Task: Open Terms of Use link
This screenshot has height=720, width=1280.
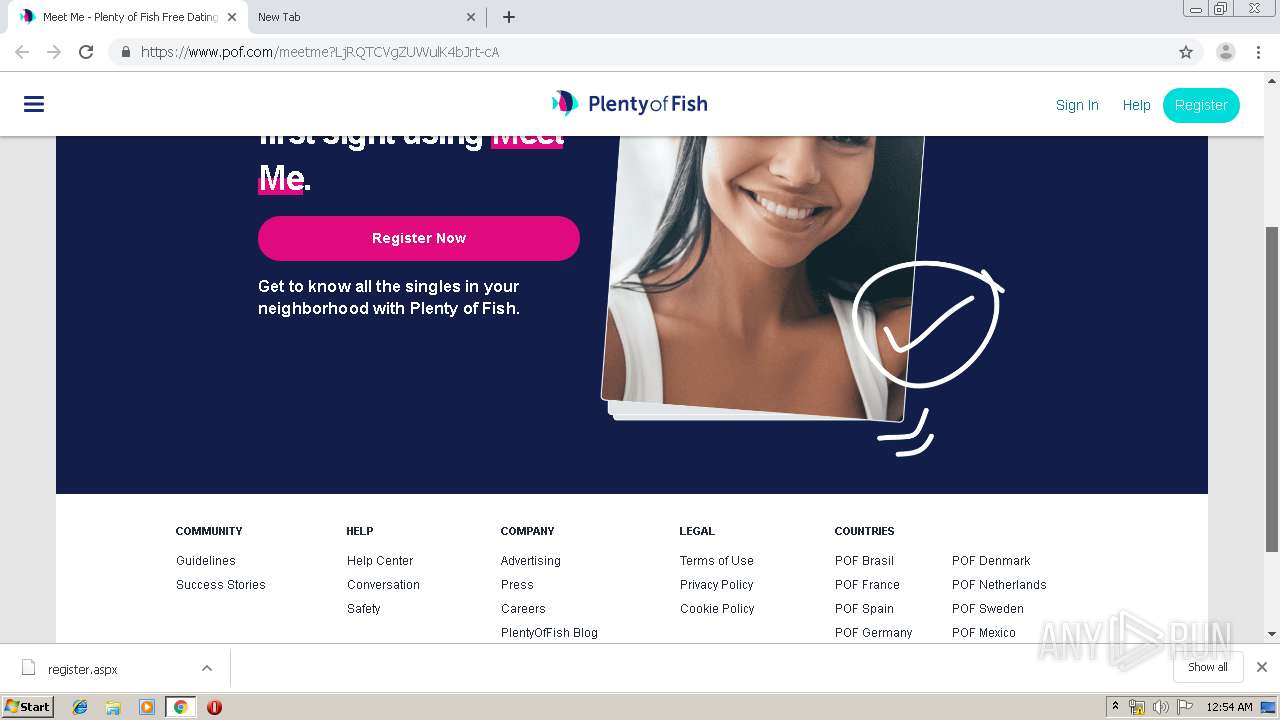Action: (x=717, y=561)
